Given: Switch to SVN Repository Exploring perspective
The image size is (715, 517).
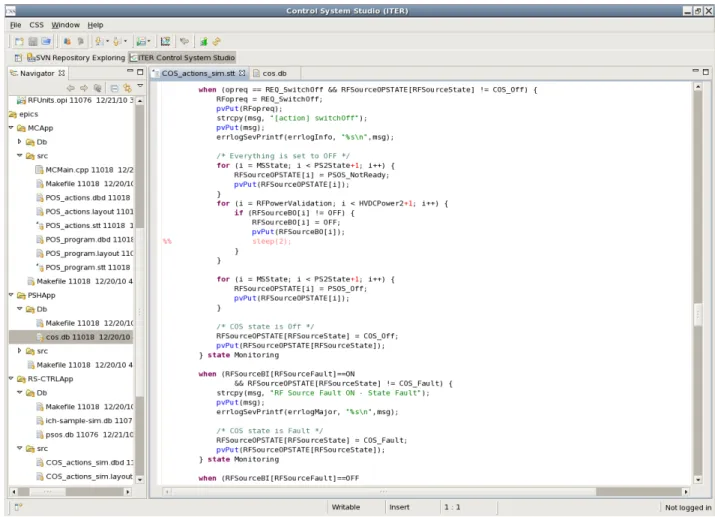Looking at the screenshot, I should 76,58.
